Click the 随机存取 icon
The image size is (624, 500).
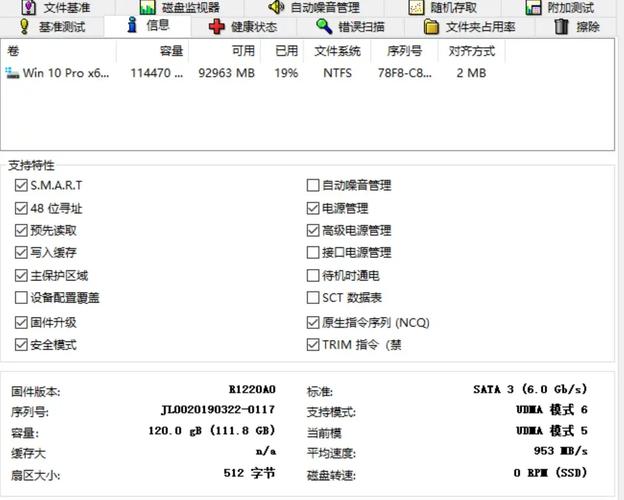pos(416,7)
